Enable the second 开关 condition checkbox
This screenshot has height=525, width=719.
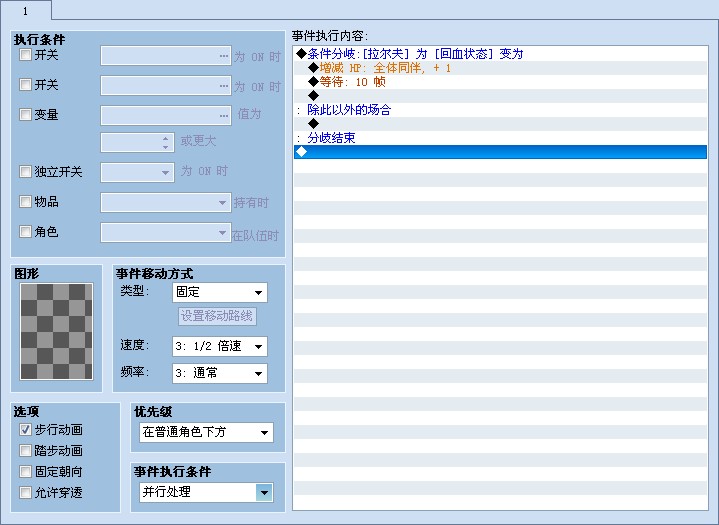click(25, 84)
